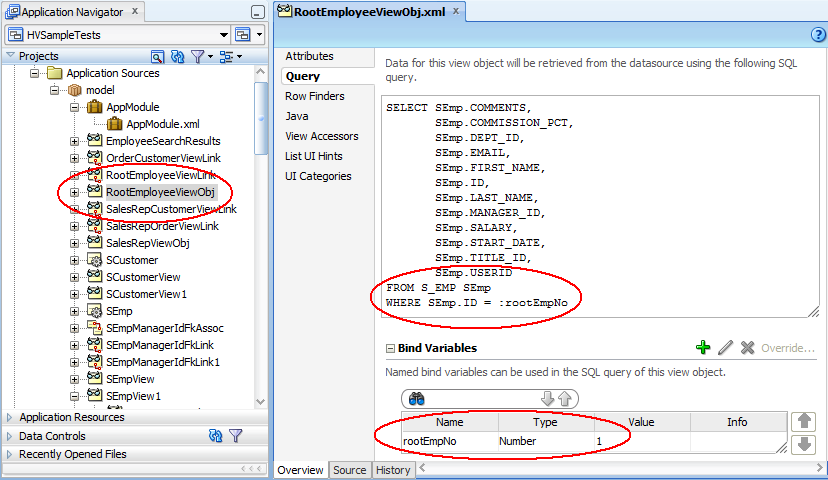Collapse the Projects section
Screen dimensions: 828x480
[10, 55]
